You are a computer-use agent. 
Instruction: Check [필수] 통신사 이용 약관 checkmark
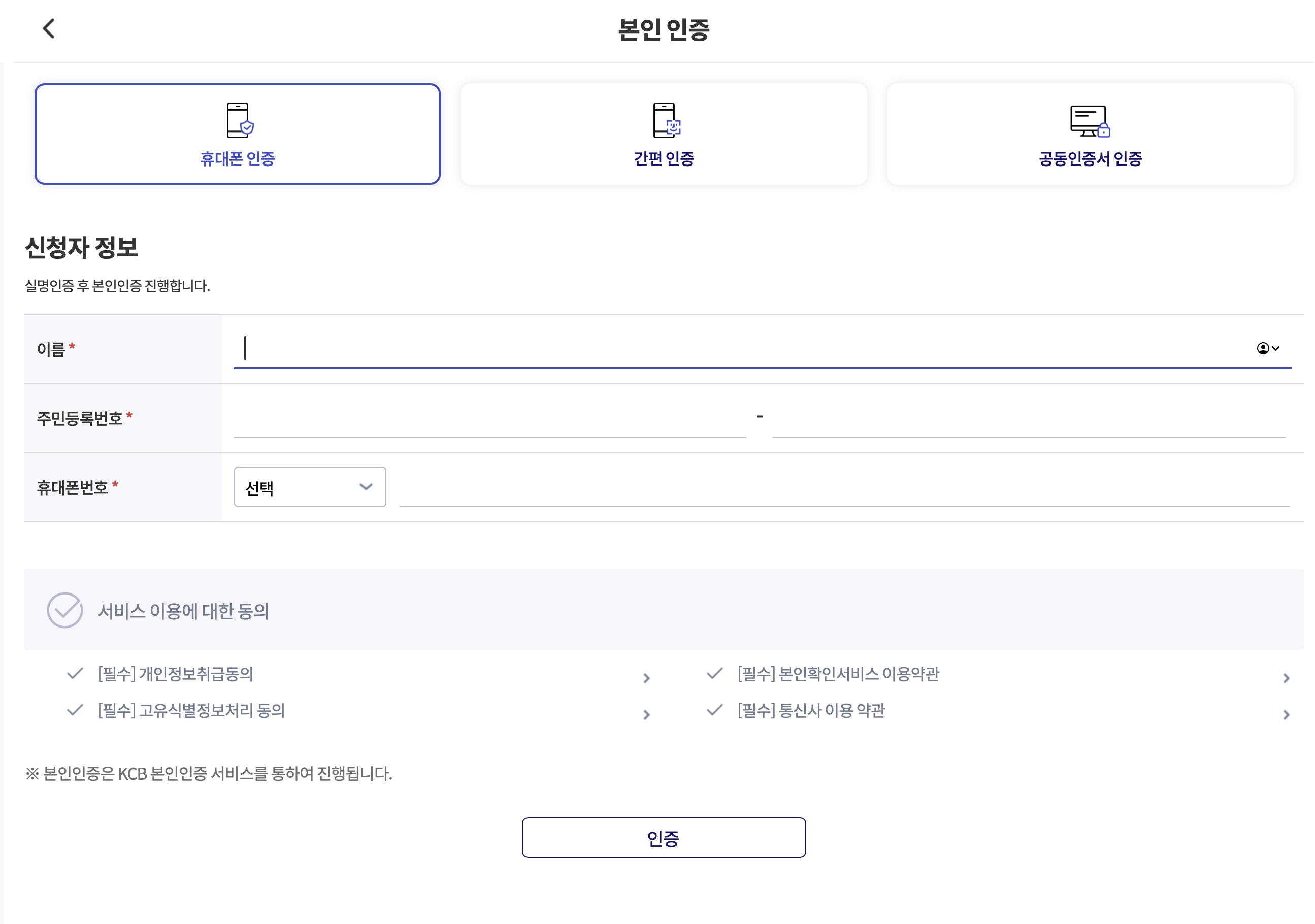(714, 710)
